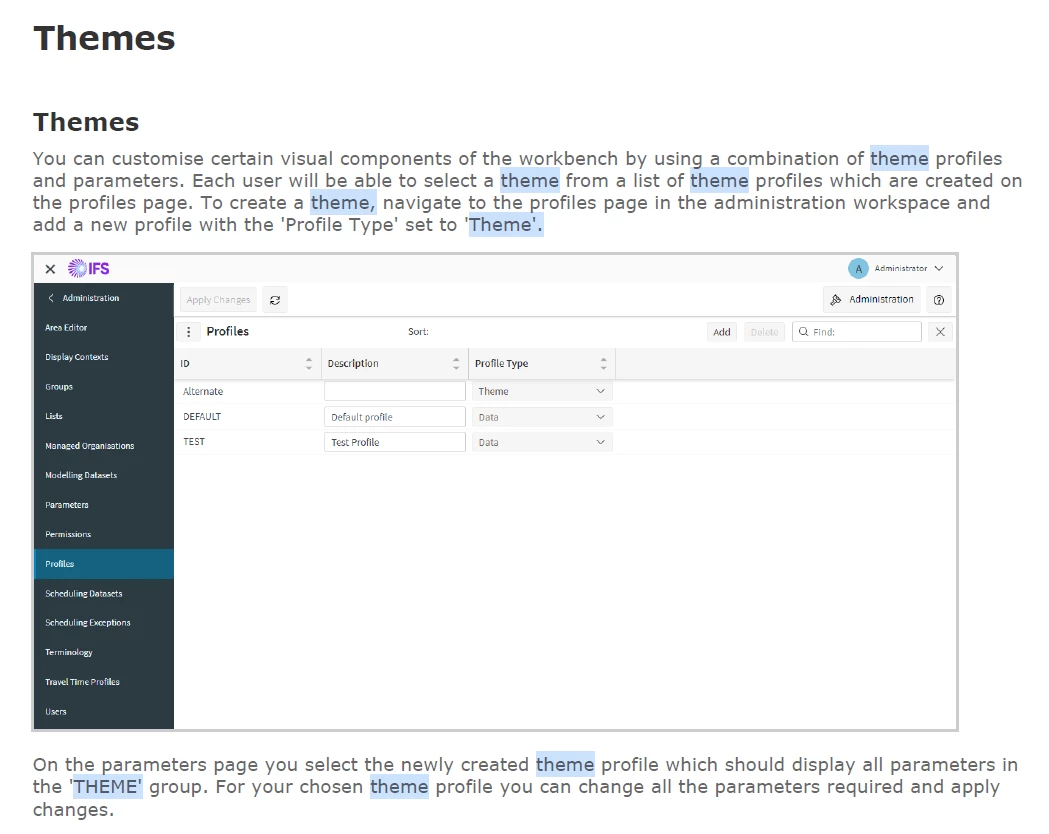Select Profiles in the sidebar
The height and width of the screenshot is (834, 1049).
point(104,564)
